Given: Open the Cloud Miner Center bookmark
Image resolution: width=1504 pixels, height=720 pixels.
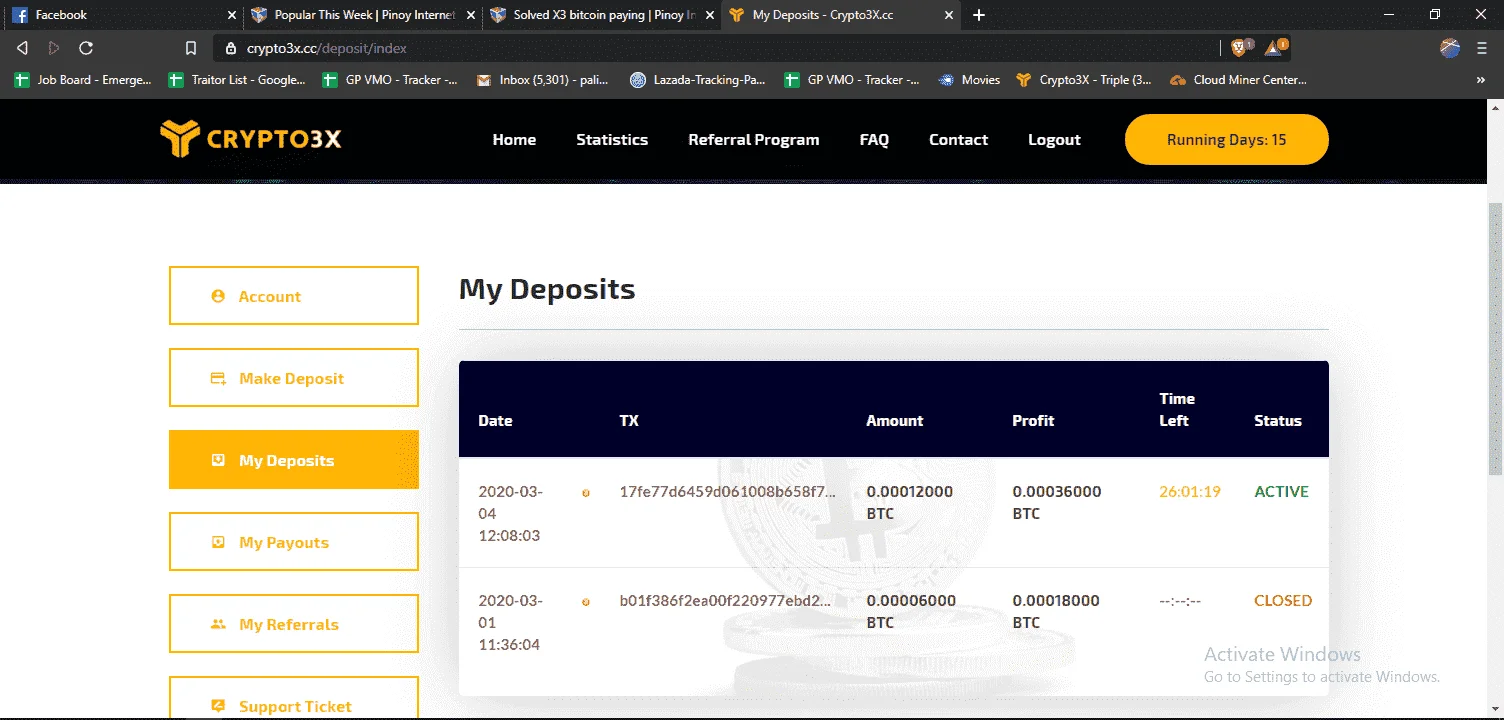Looking at the screenshot, I should point(1237,80).
